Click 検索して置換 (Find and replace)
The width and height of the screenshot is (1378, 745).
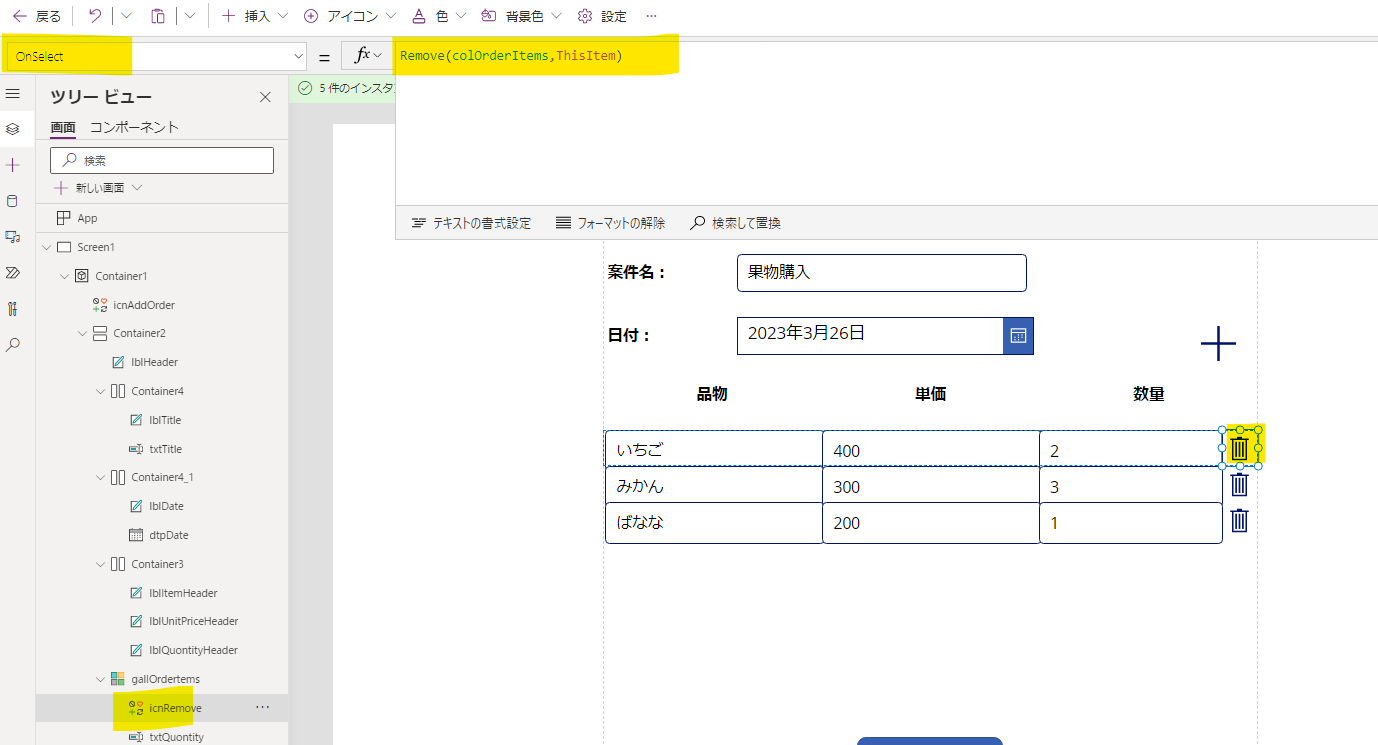[x=735, y=223]
